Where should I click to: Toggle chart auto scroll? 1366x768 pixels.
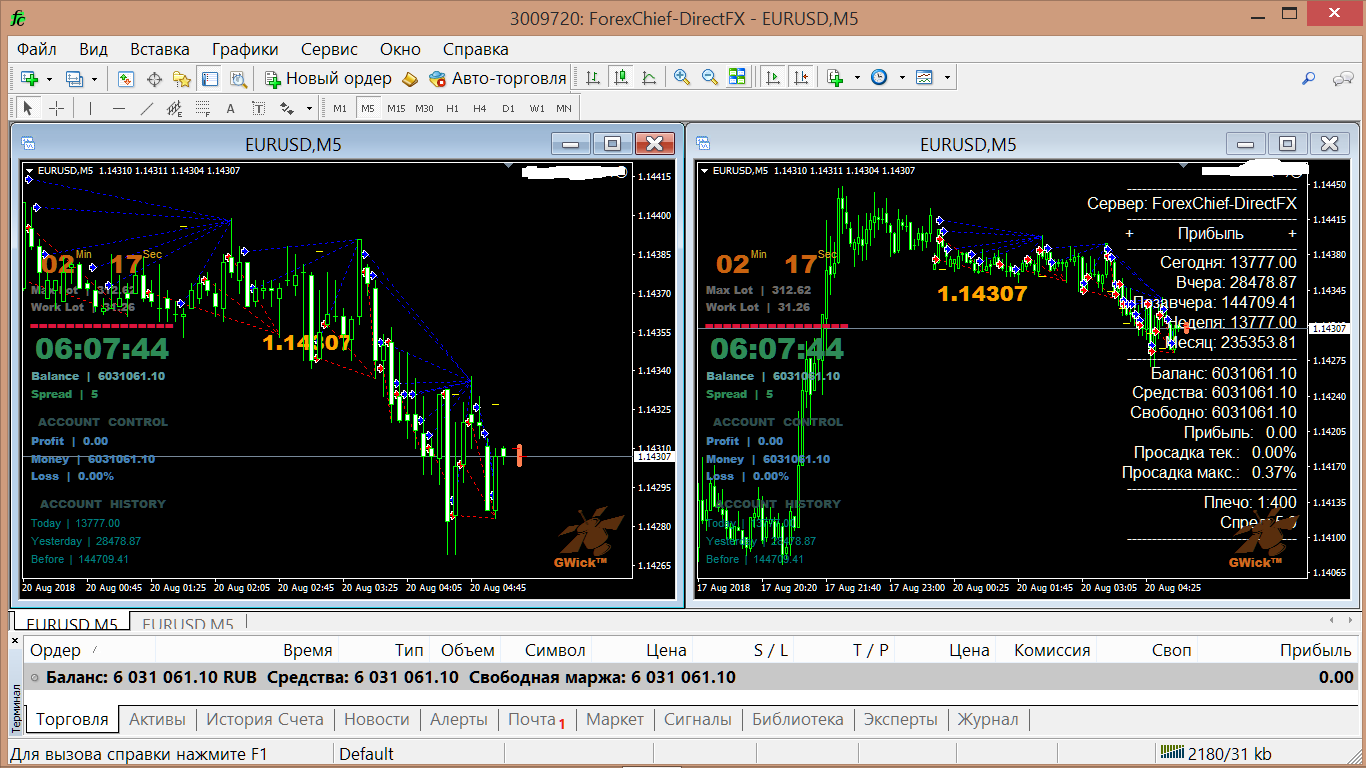pyautogui.click(x=772, y=78)
